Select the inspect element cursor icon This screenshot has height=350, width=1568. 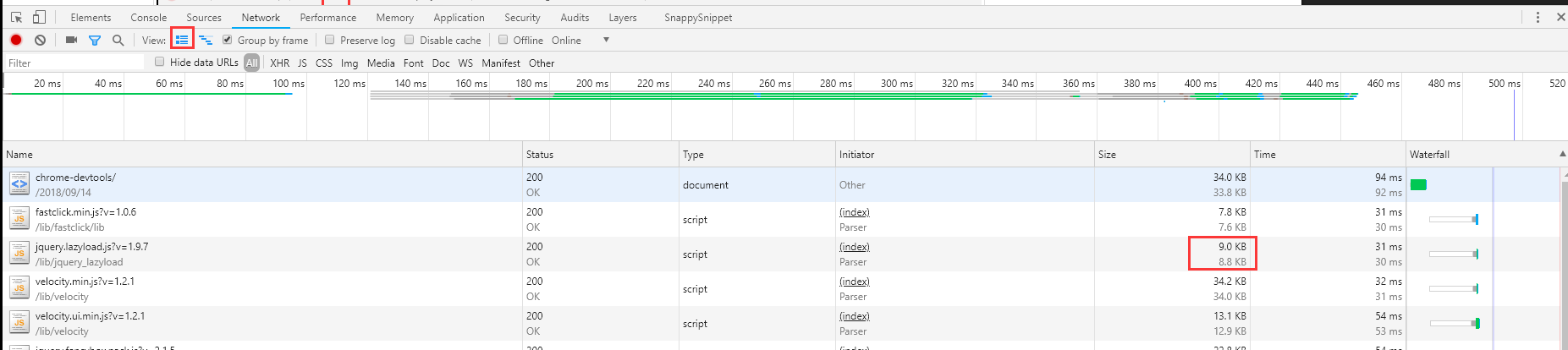[16, 17]
